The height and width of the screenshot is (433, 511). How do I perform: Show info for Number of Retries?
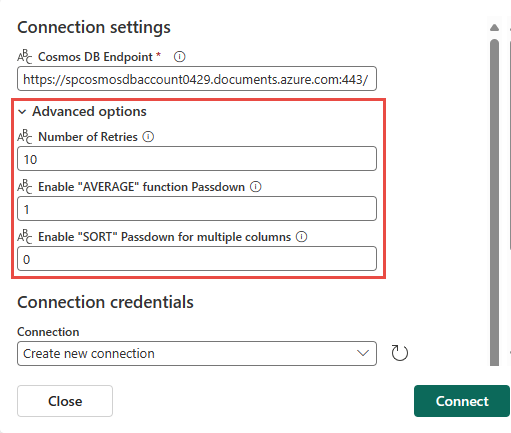[148, 137]
